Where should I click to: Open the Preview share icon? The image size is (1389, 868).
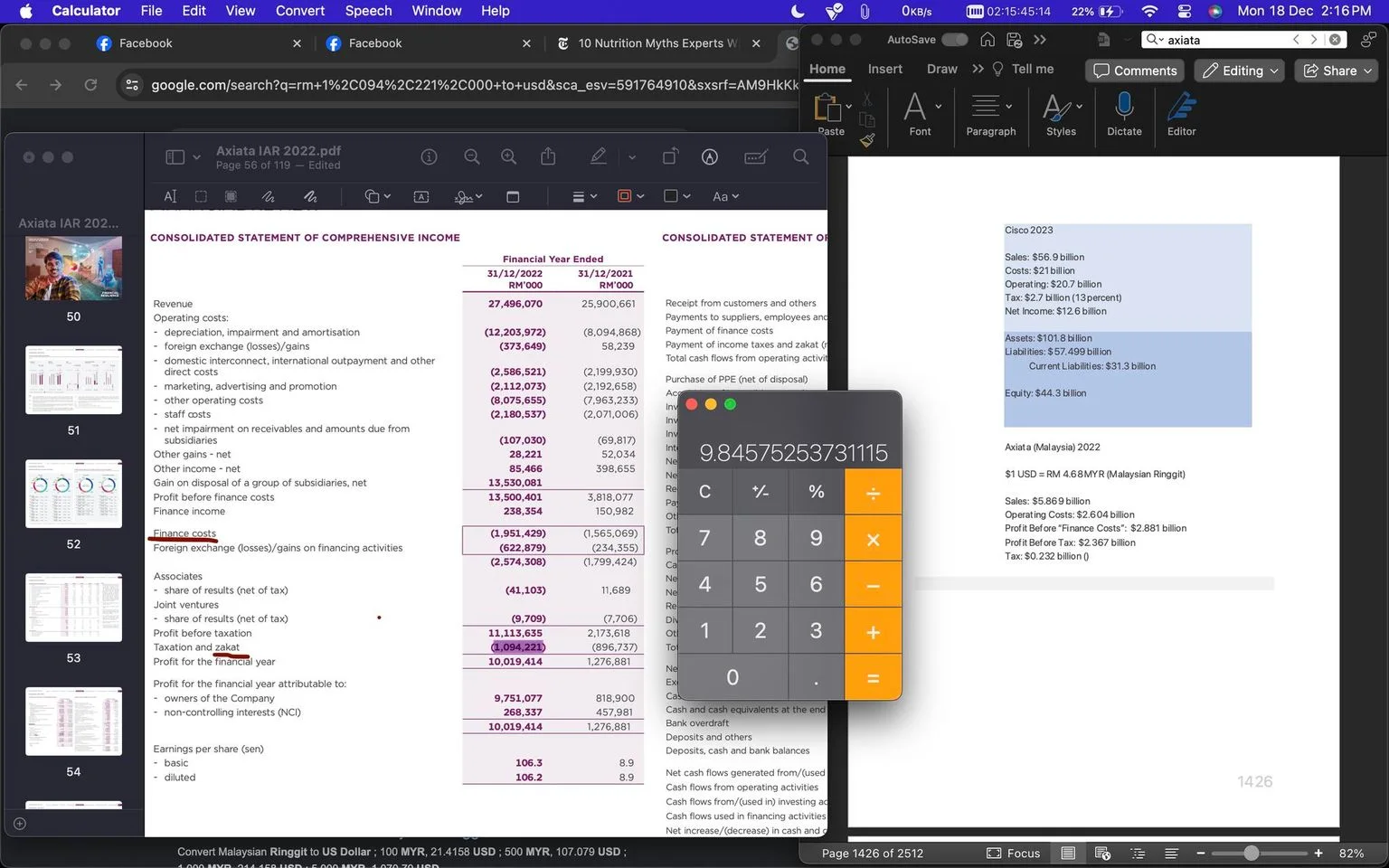tap(548, 156)
